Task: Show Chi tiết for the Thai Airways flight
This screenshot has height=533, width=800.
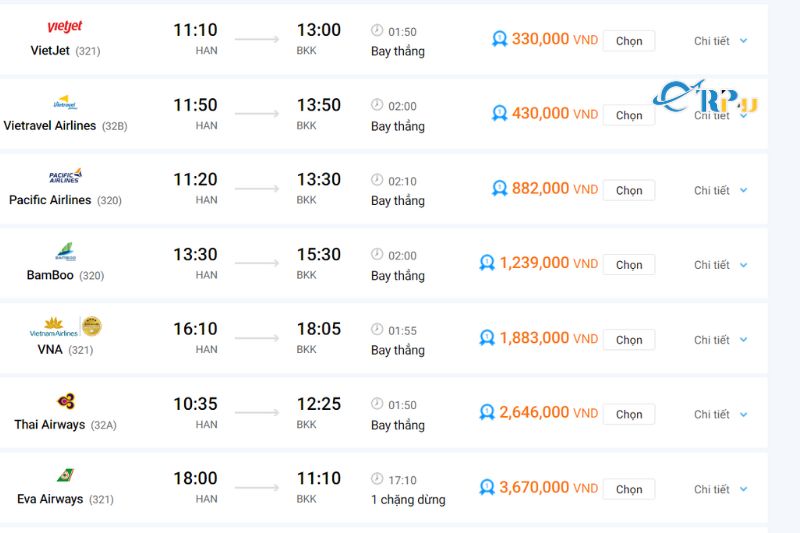Action: pos(720,414)
